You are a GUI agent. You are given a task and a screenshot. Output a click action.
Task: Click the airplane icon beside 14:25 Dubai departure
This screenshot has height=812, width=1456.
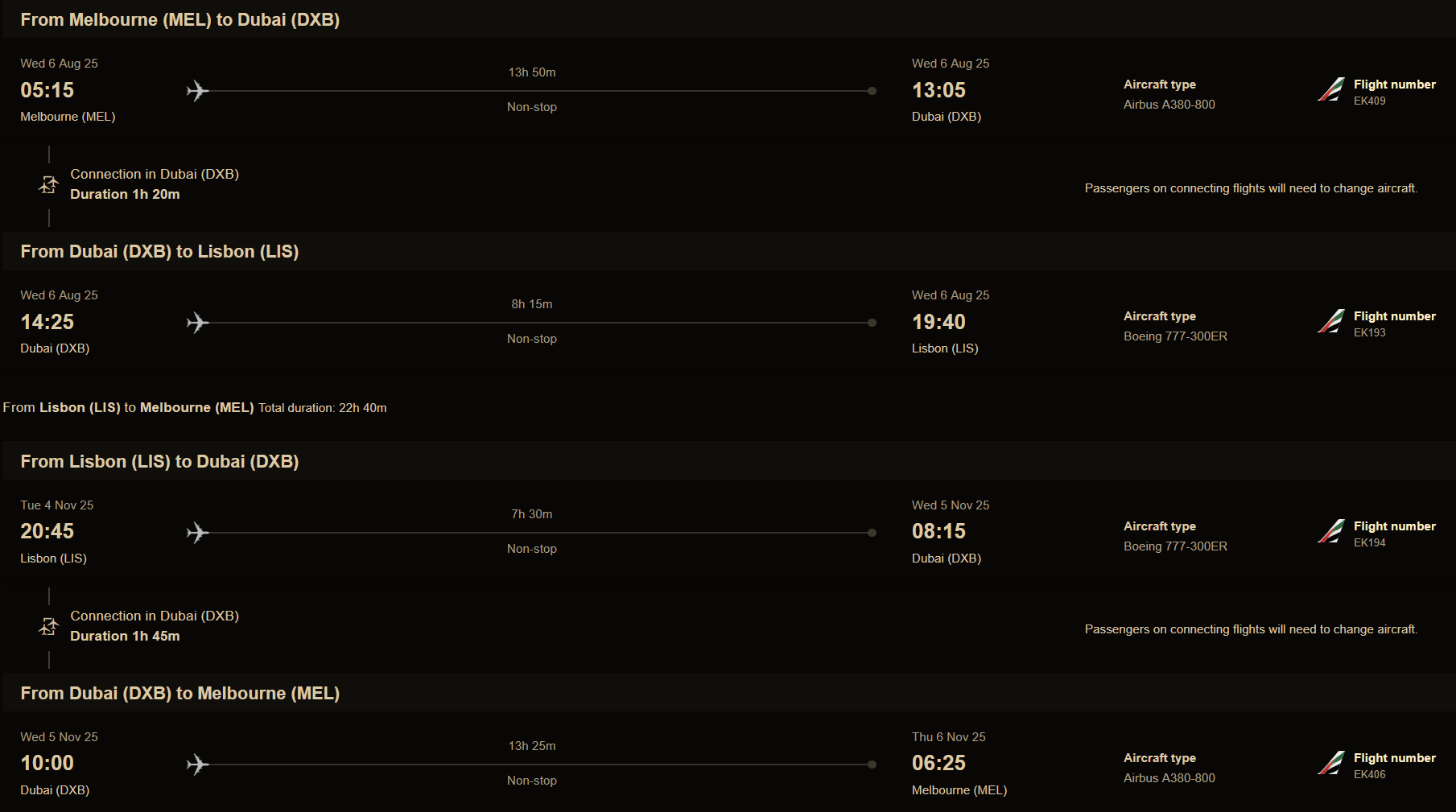coord(197,323)
